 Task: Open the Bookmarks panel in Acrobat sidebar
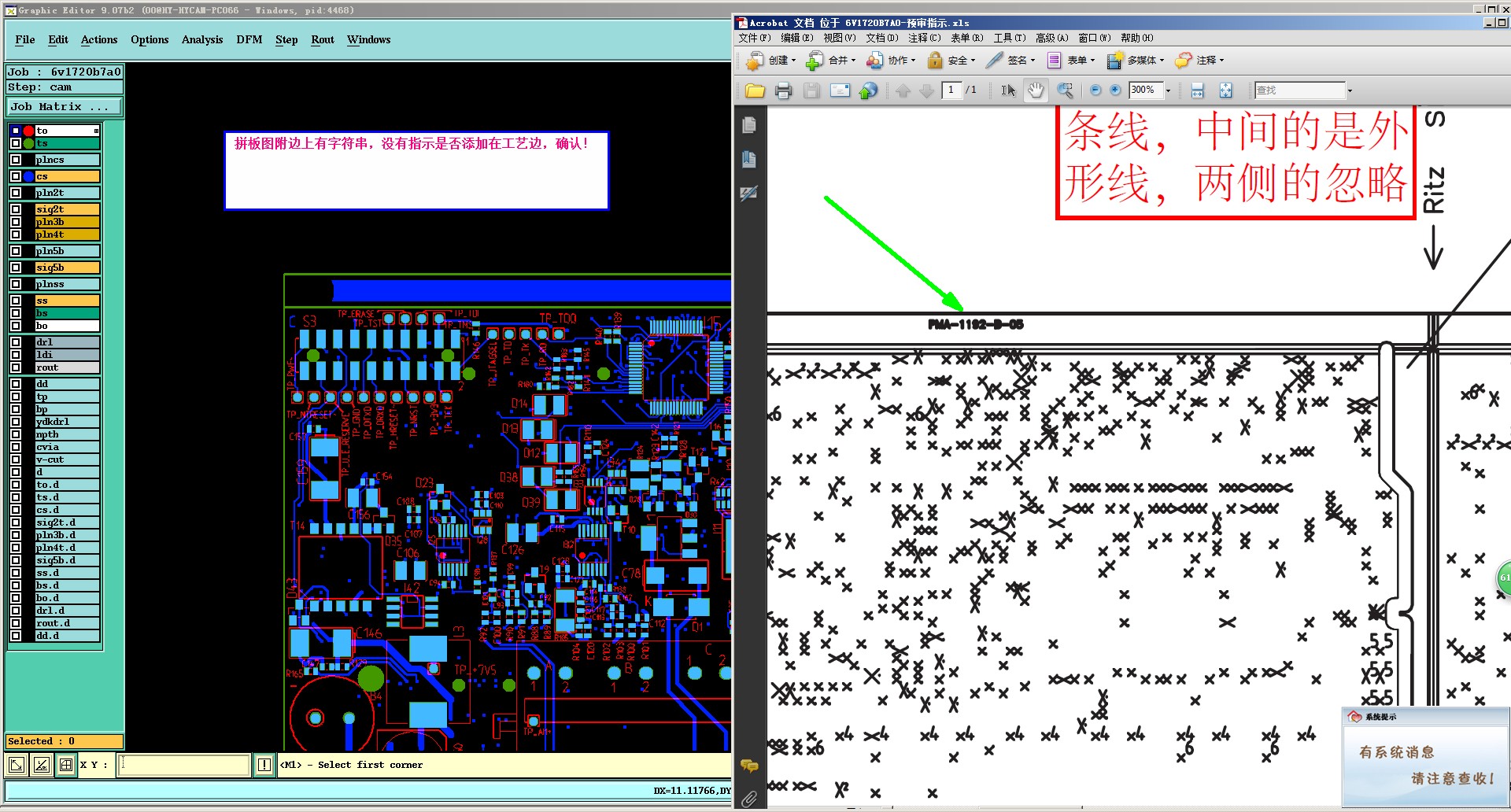pos(749,160)
